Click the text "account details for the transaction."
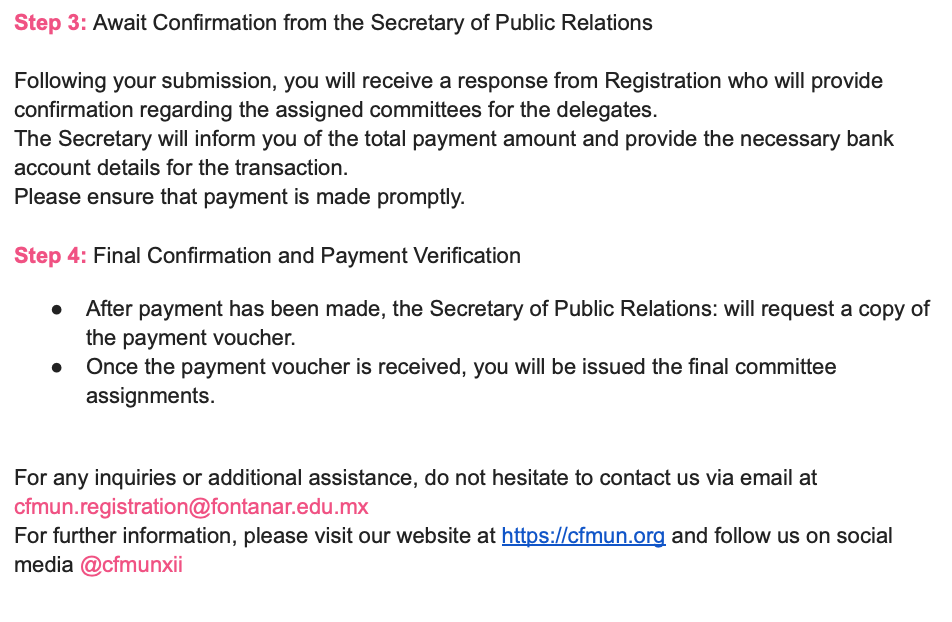This screenshot has height=622, width=952. 181,168
